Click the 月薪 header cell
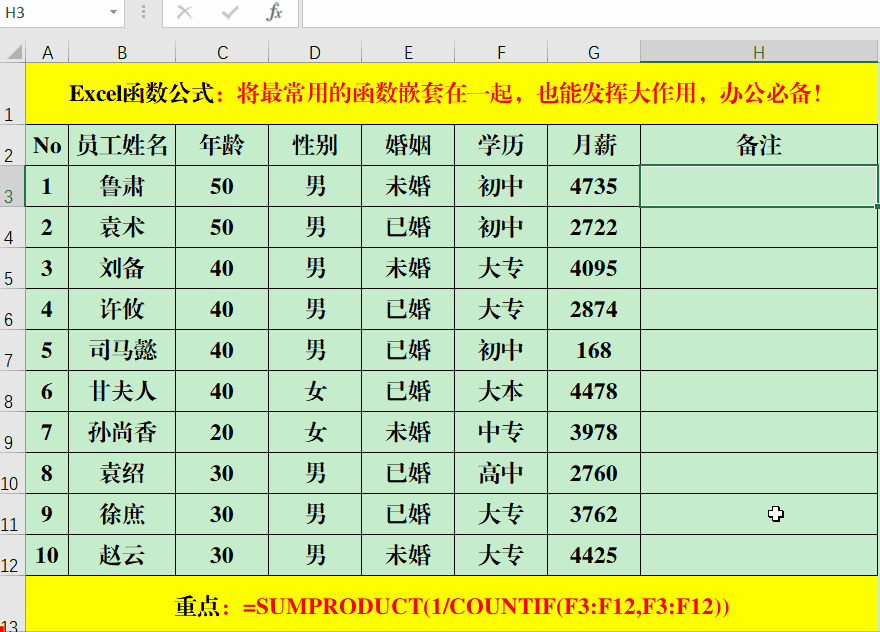 point(594,145)
